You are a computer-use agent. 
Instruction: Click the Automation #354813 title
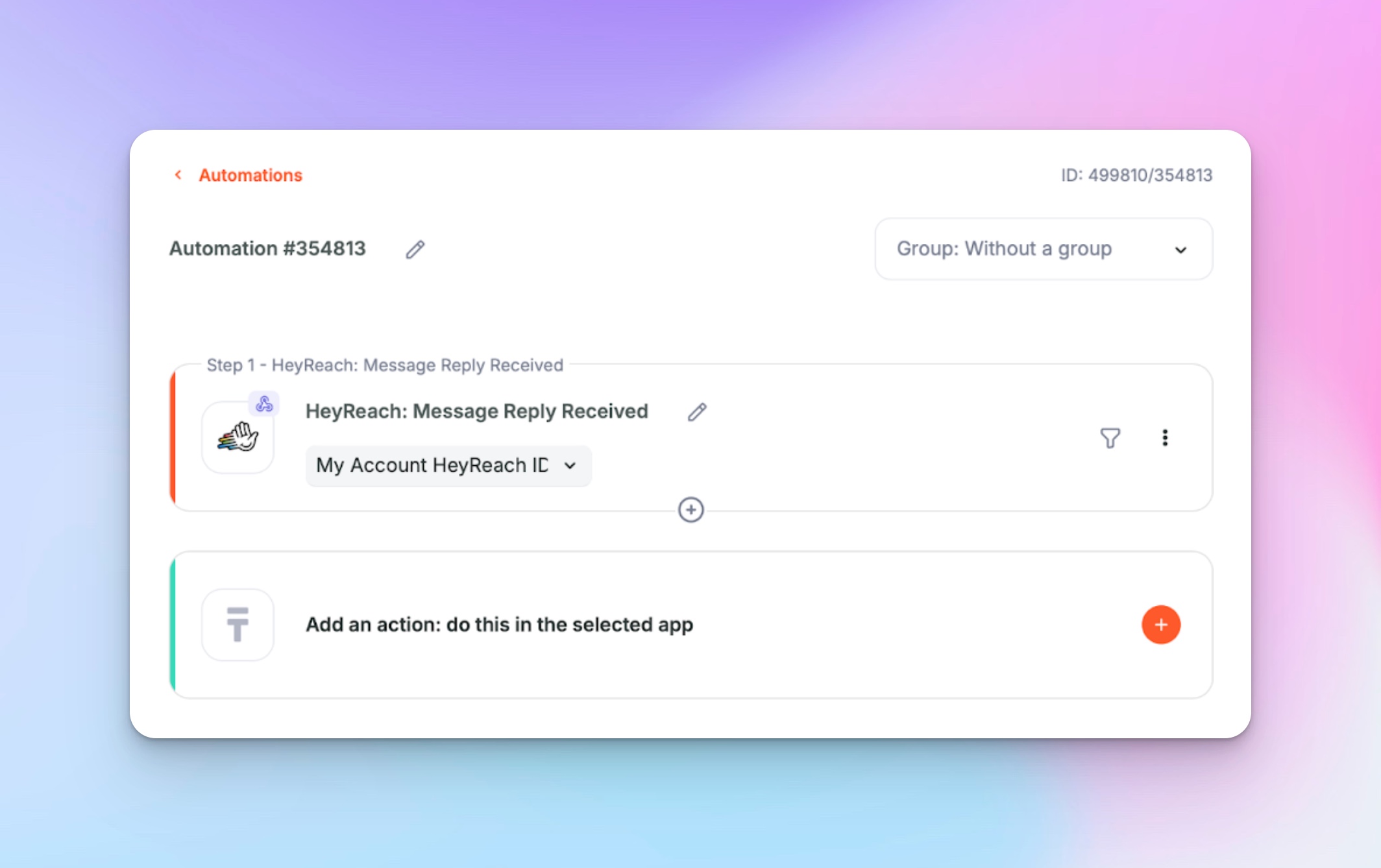[x=267, y=248]
